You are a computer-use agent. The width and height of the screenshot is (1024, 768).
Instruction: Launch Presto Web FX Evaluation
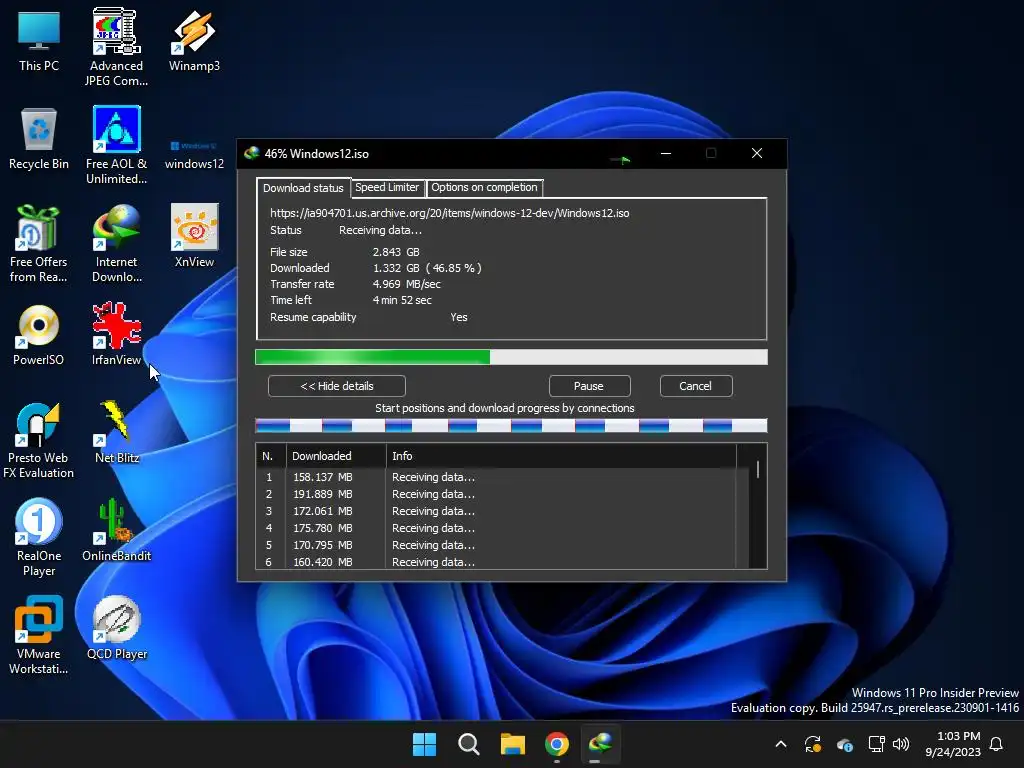(39, 440)
